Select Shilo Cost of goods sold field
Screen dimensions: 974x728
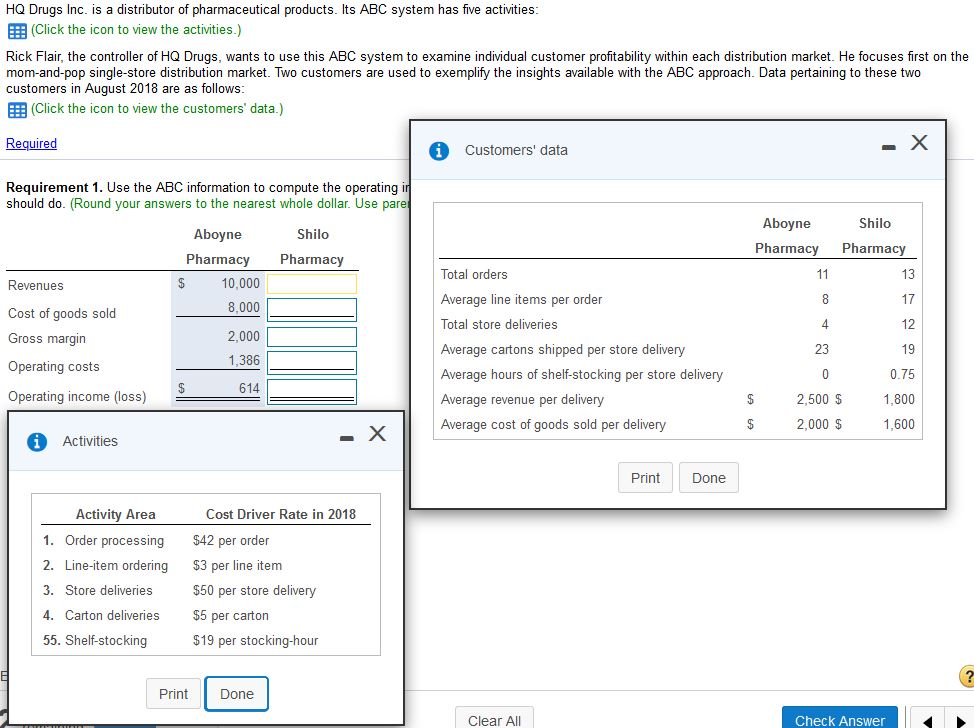point(312,309)
